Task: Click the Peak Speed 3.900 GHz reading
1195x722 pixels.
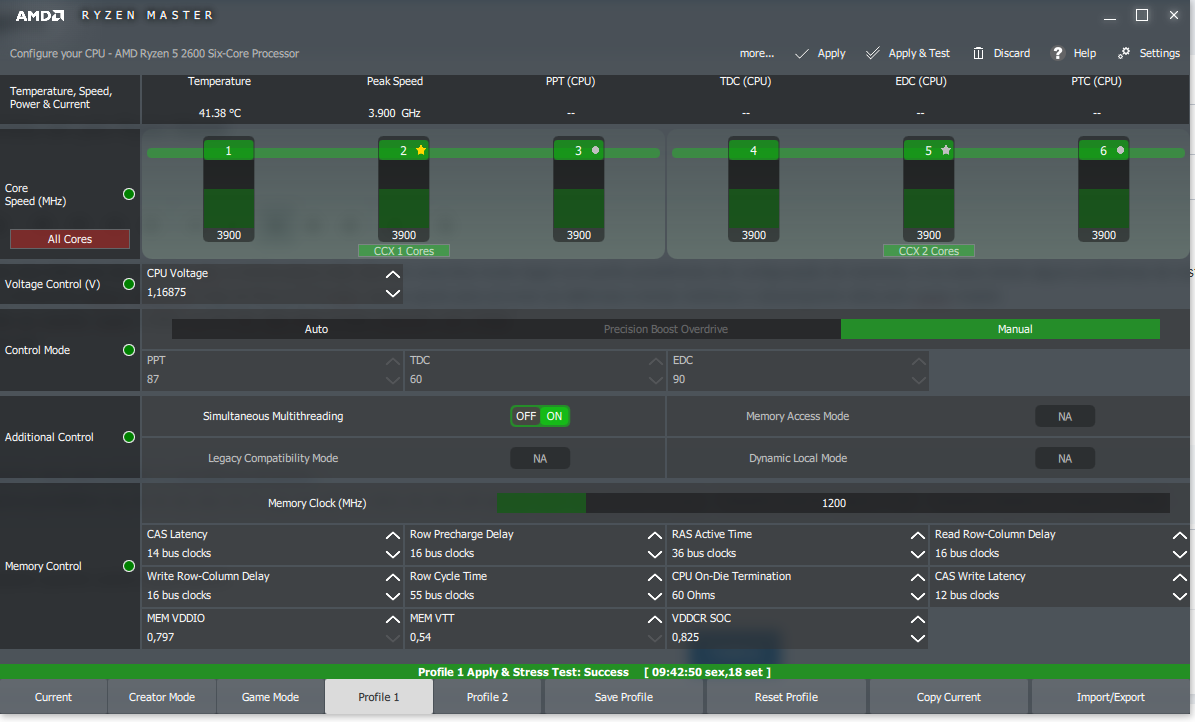Action: click(394, 113)
